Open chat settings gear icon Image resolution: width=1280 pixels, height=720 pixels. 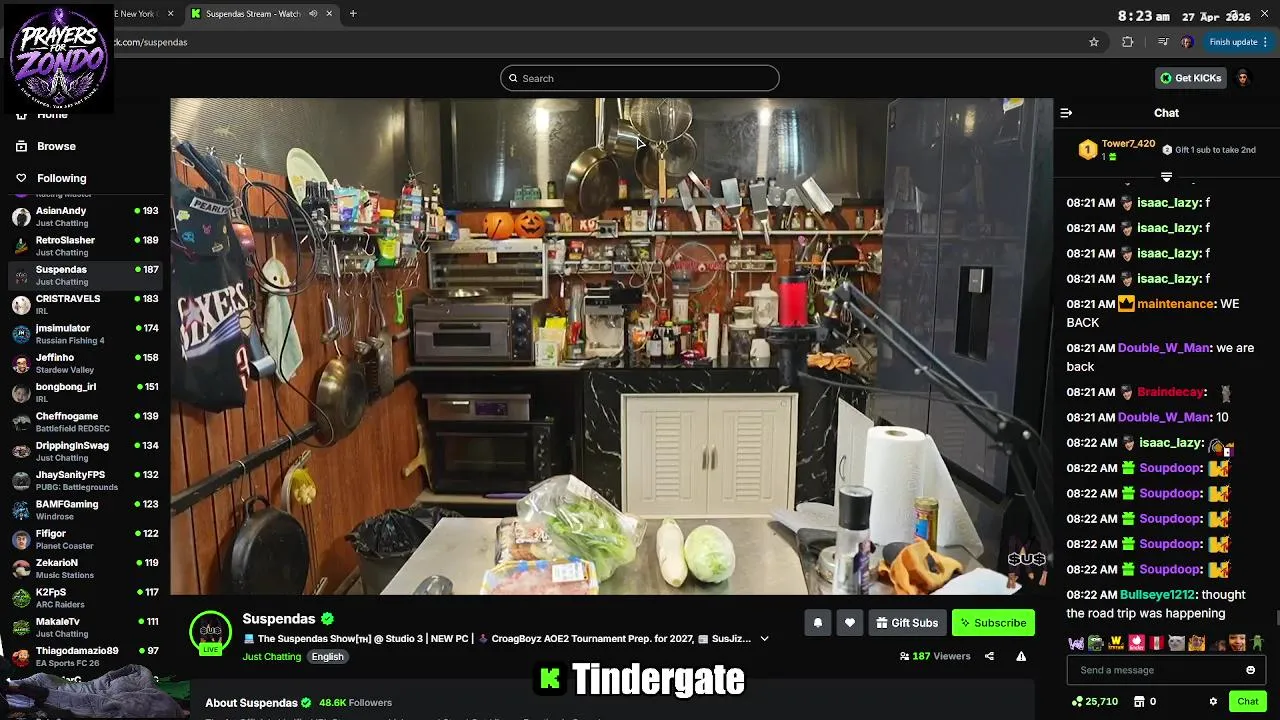(1213, 701)
